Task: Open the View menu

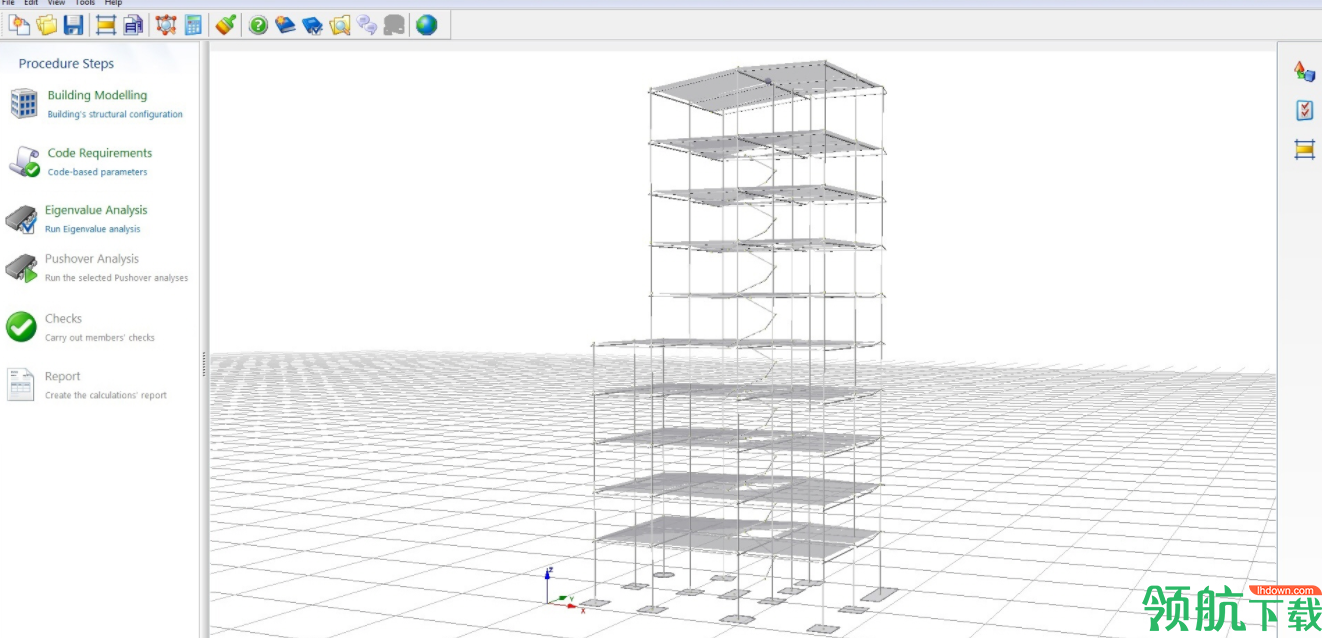Action: 57,3
